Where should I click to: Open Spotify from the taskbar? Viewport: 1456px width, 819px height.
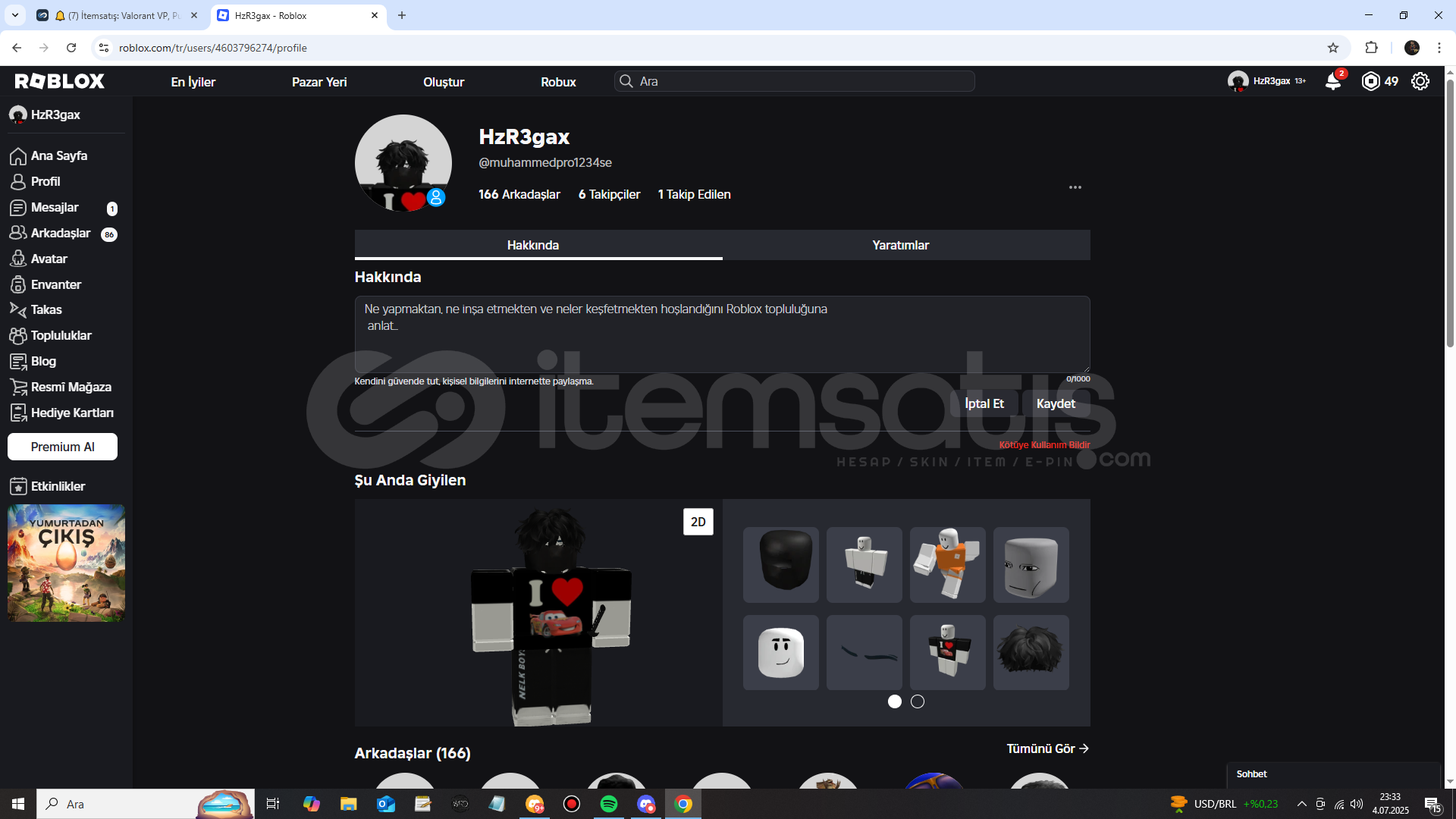[608, 804]
